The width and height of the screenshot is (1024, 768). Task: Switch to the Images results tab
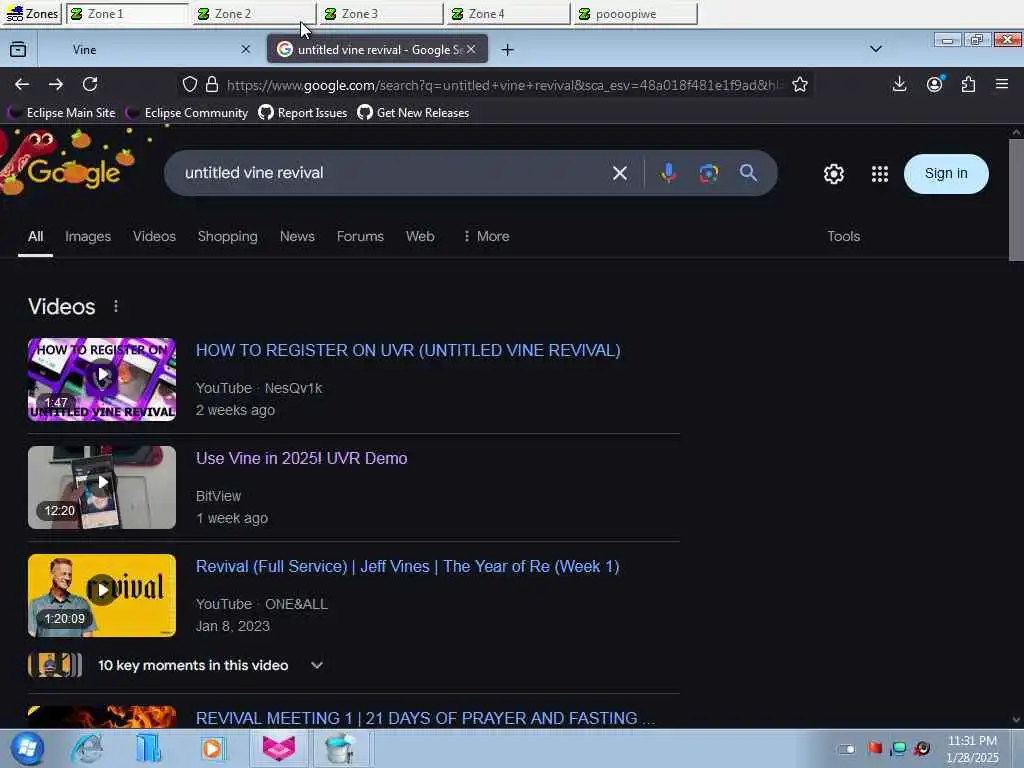(x=88, y=236)
